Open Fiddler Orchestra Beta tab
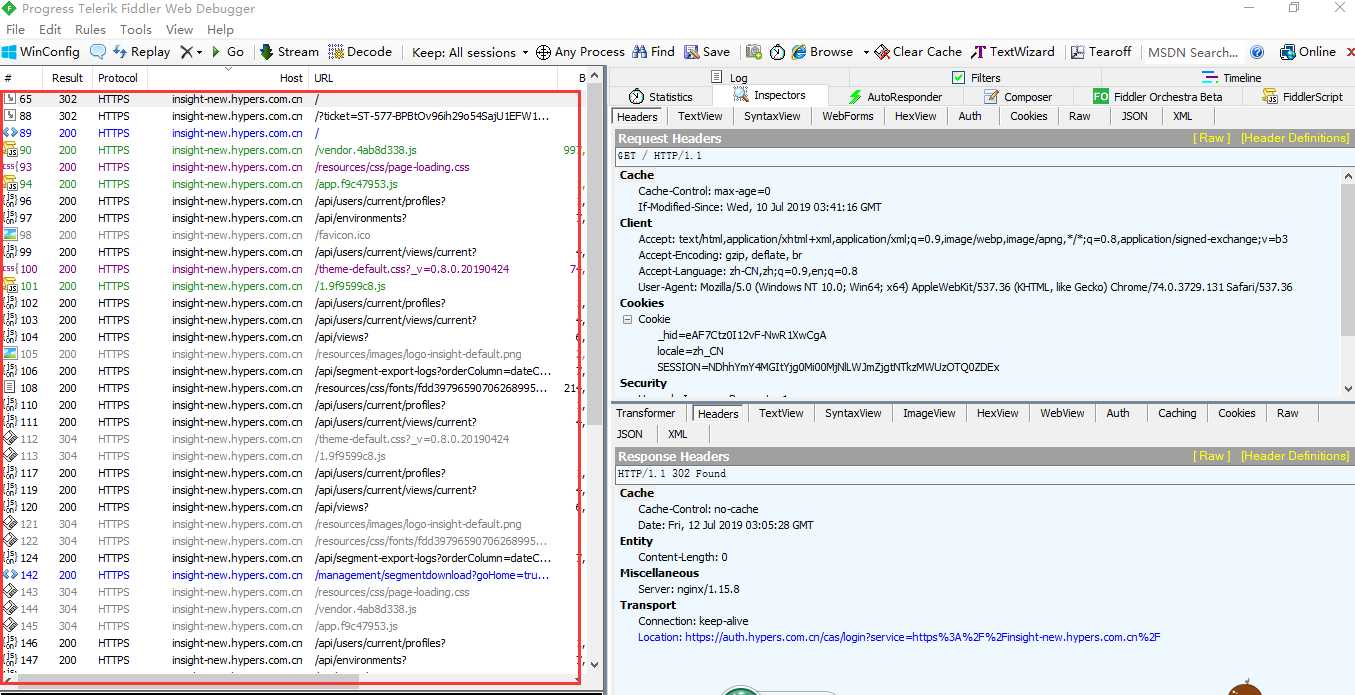This screenshot has width=1355, height=695. click(1158, 97)
